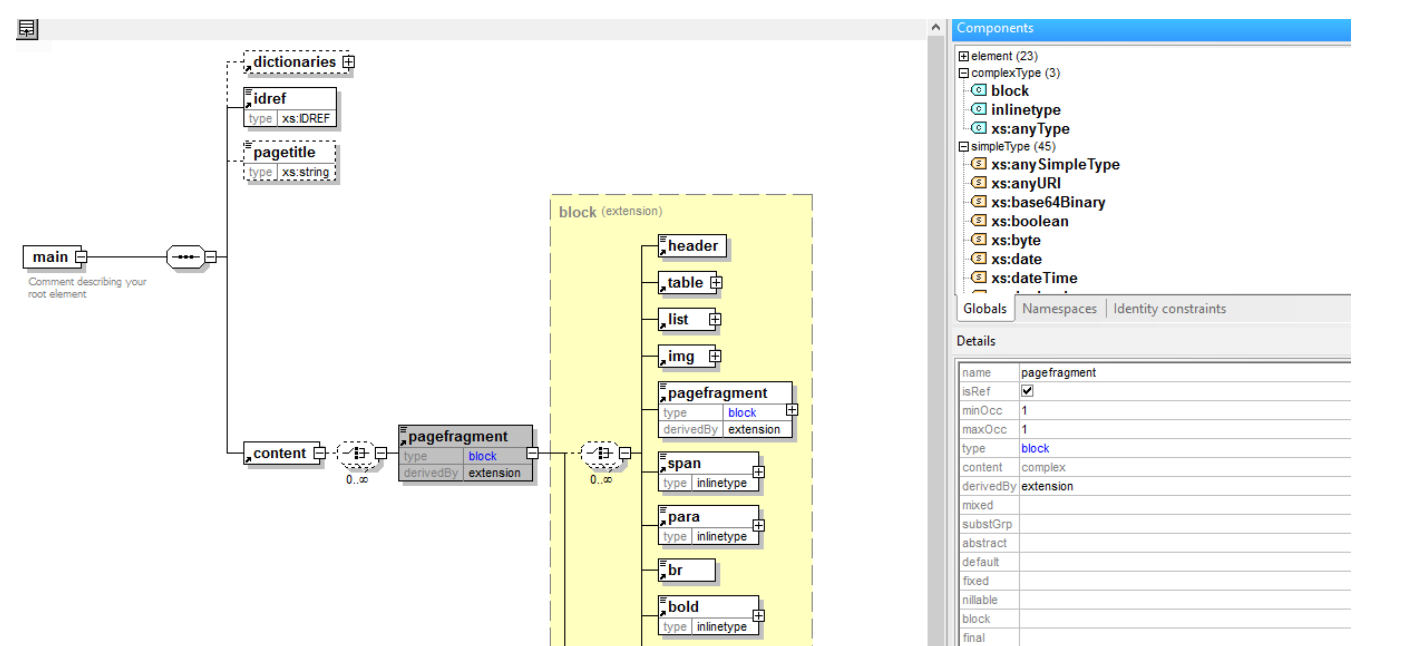Viewport: 1411px width, 646px height.
Task: Toggle the isRef checkbox in Details
Action: (x=1027, y=391)
